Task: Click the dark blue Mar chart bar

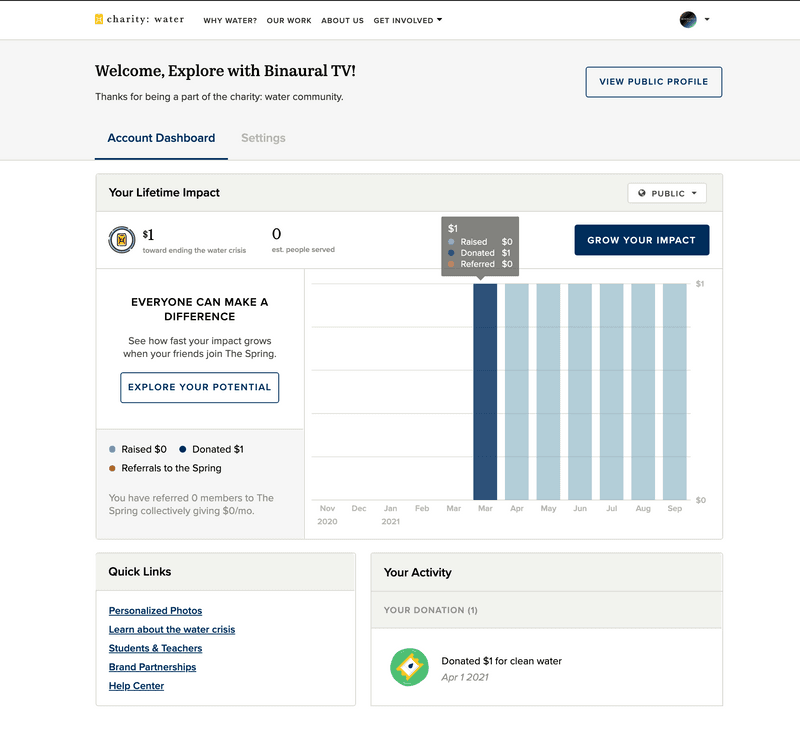Action: coord(485,392)
